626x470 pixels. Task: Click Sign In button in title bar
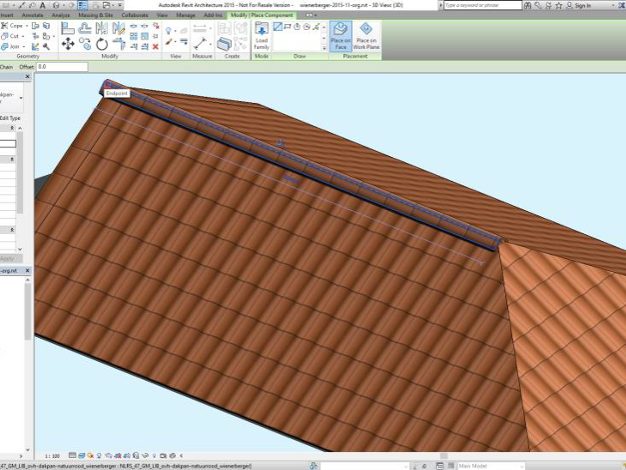point(584,5)
